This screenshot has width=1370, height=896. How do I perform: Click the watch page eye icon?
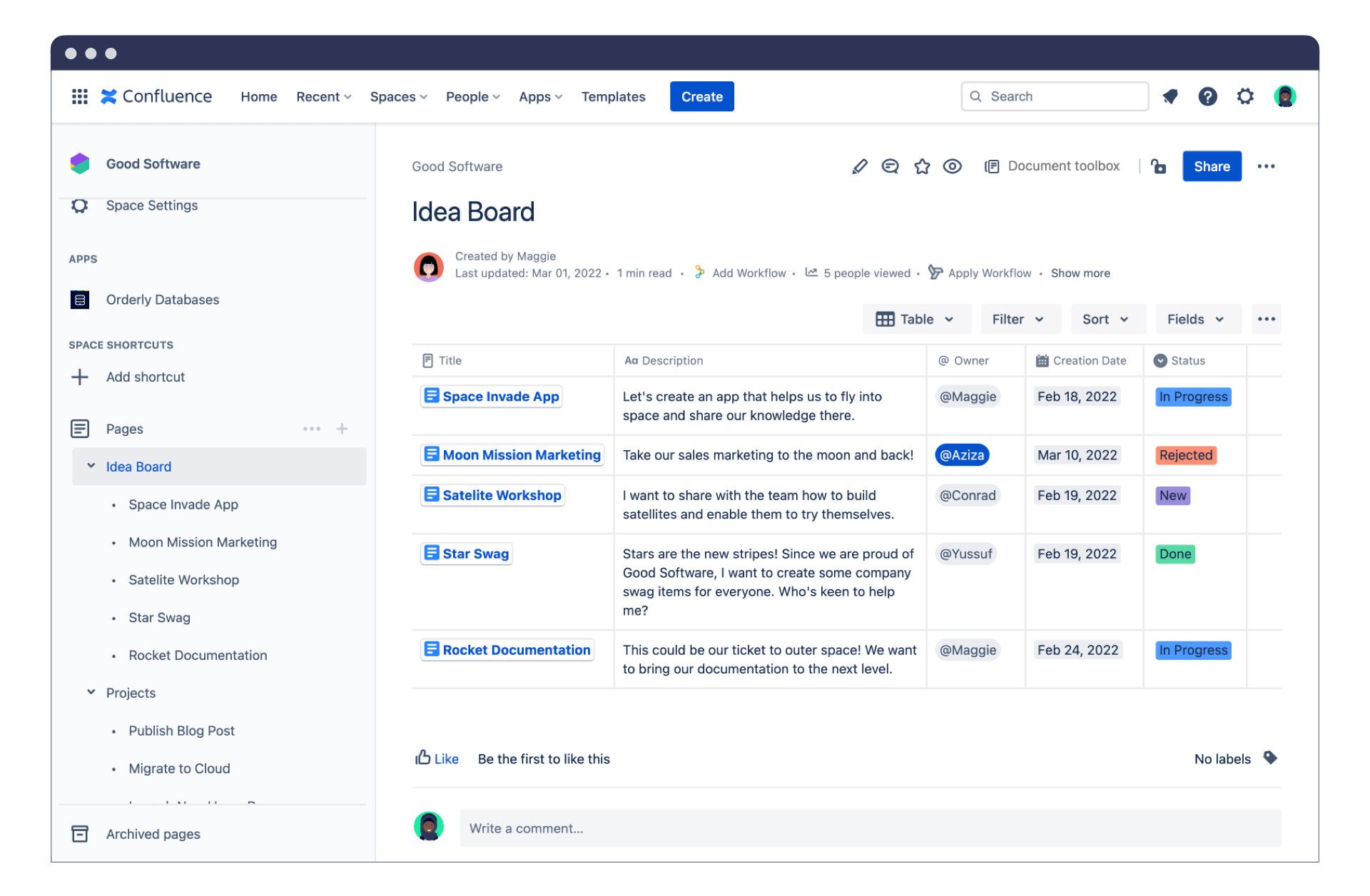click(x=953, y=166)
